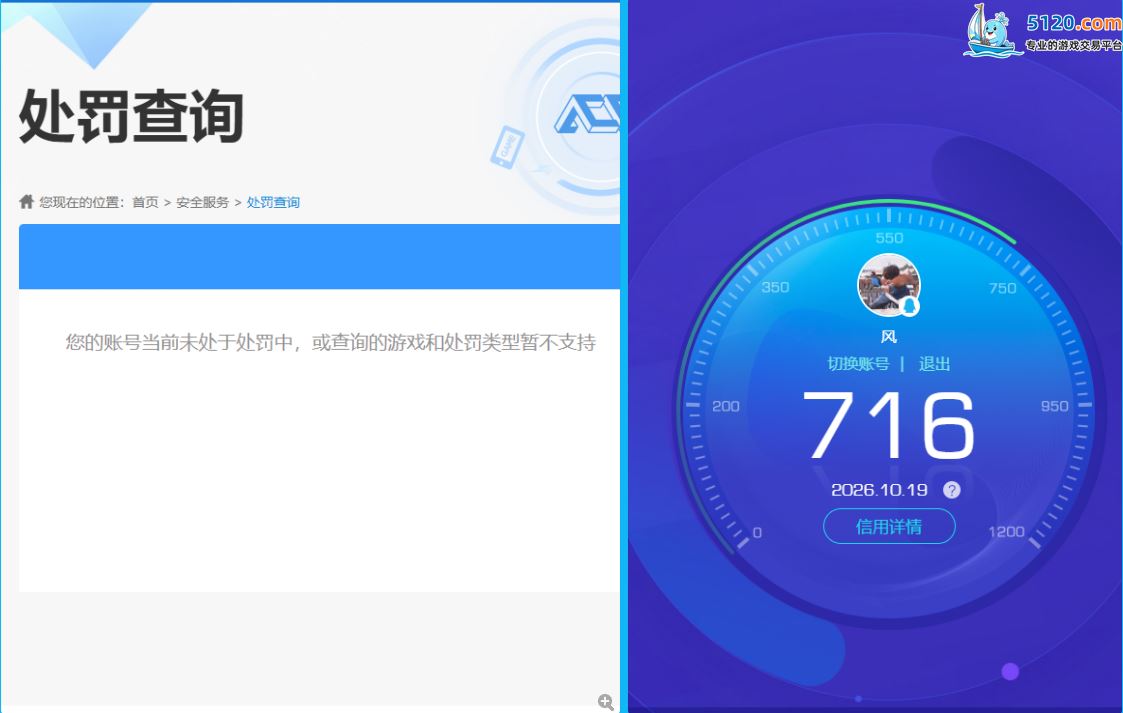Click the home icon in breadcrumb
This screenshot has width=1123, height=713.
[26, 201]
